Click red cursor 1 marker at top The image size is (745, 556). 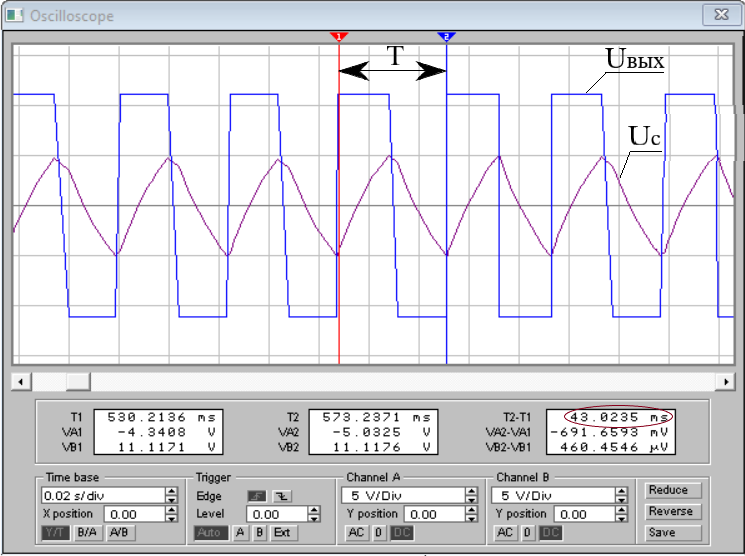click(x=339, y=36)
